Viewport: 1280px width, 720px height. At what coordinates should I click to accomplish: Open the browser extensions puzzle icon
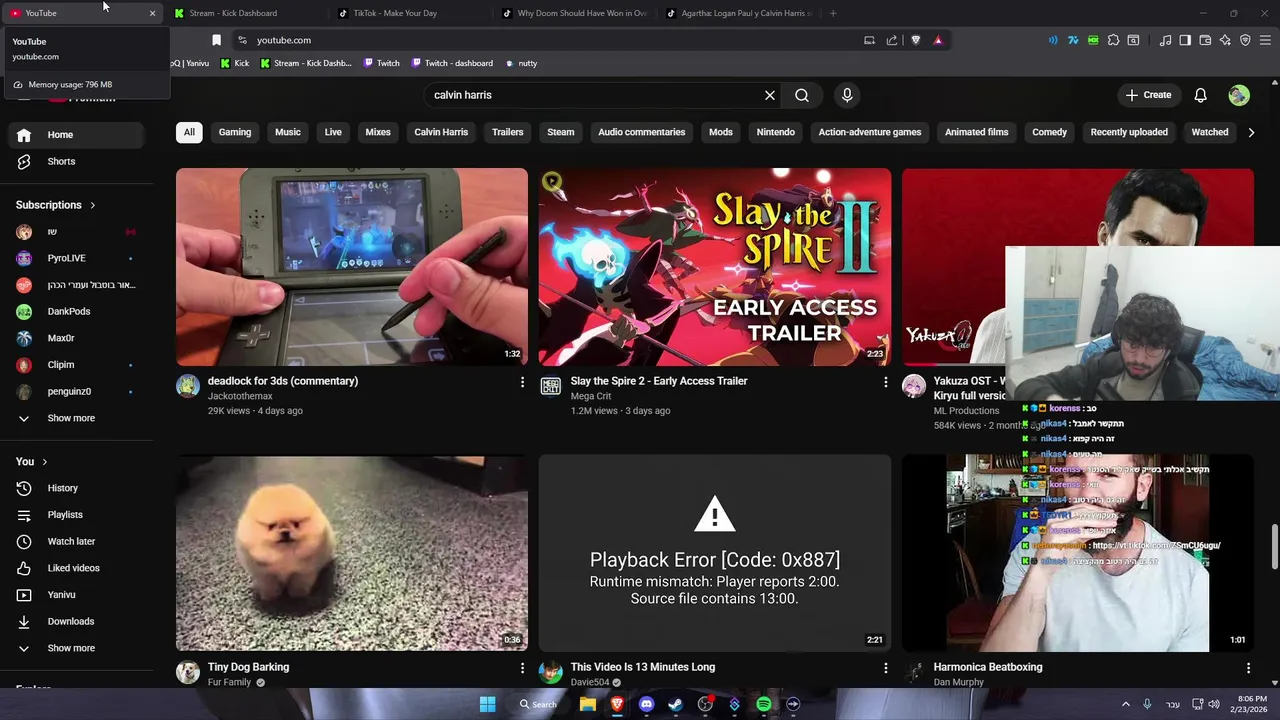click(x=1113, y=40)
